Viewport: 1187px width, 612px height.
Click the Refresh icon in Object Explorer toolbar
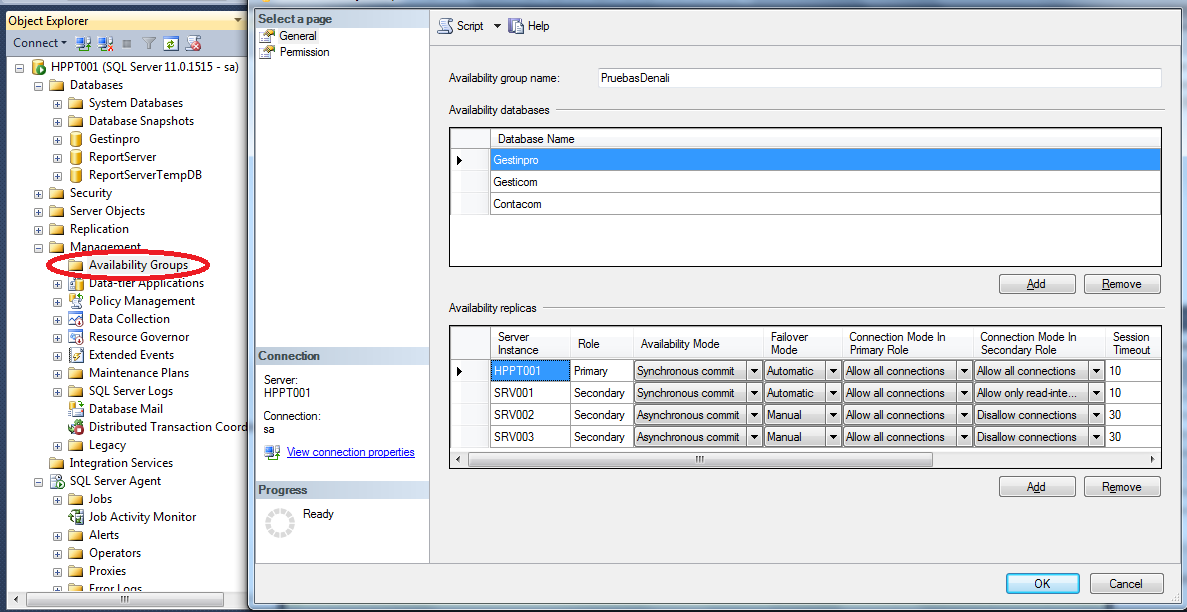pyautogui.click(x=171, y=43)
